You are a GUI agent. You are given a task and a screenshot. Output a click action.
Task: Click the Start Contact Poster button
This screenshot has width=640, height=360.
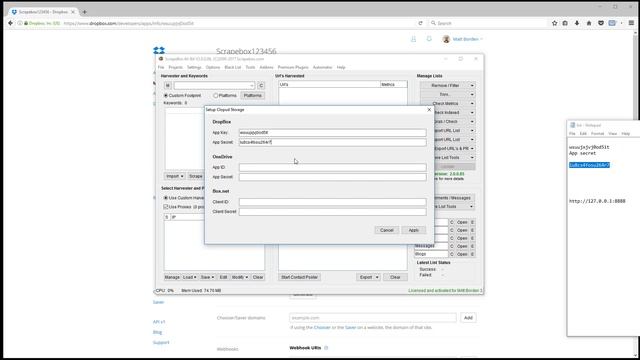tap(299, 277)
